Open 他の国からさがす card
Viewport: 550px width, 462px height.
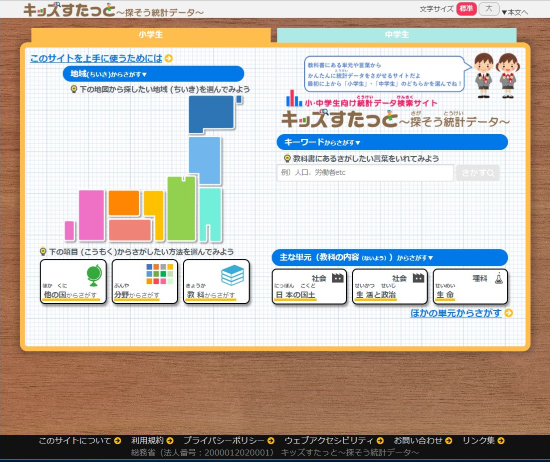tap(73, 281)
